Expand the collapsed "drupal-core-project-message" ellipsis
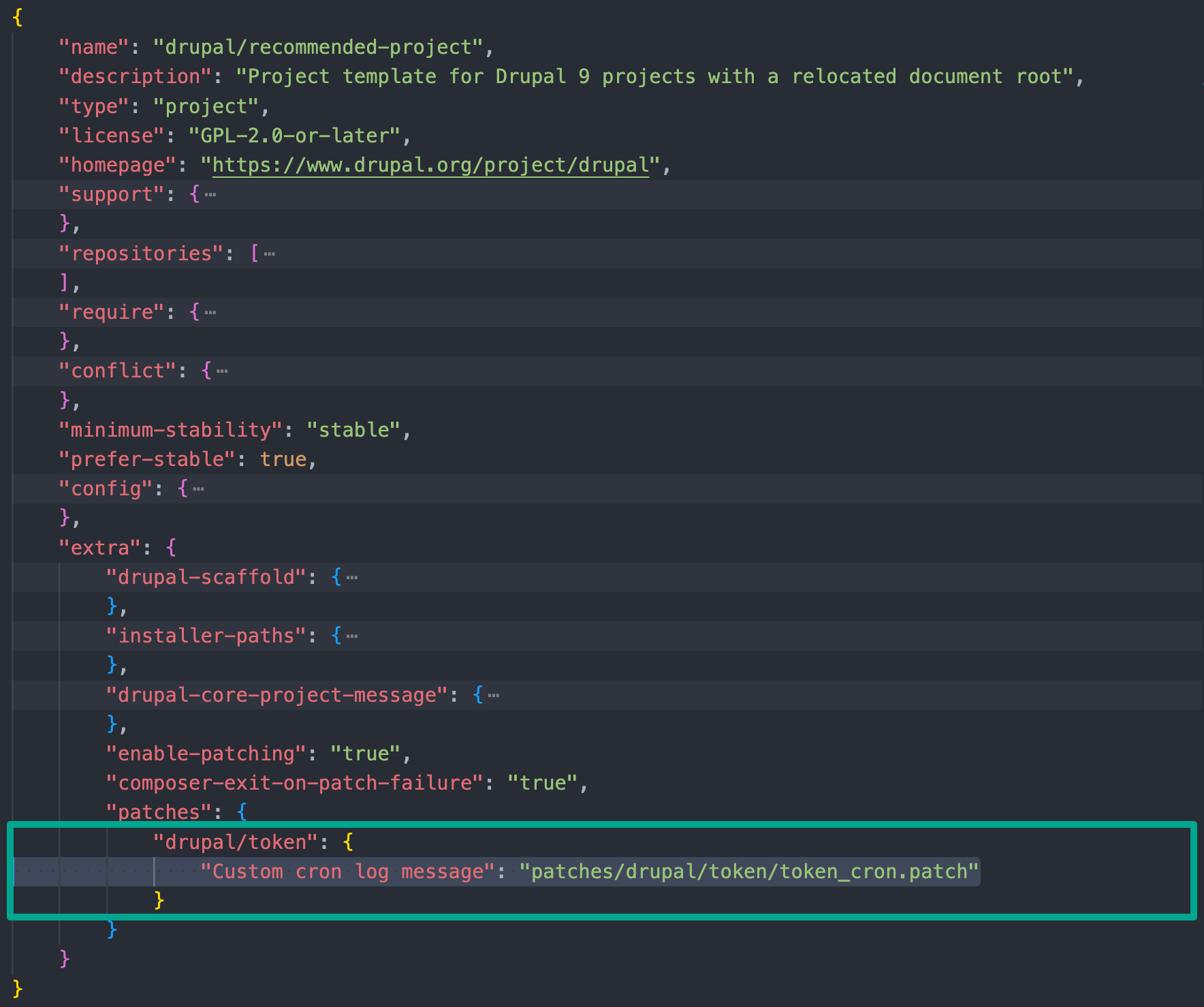The image size is (1204, 1007). point(494,696)
